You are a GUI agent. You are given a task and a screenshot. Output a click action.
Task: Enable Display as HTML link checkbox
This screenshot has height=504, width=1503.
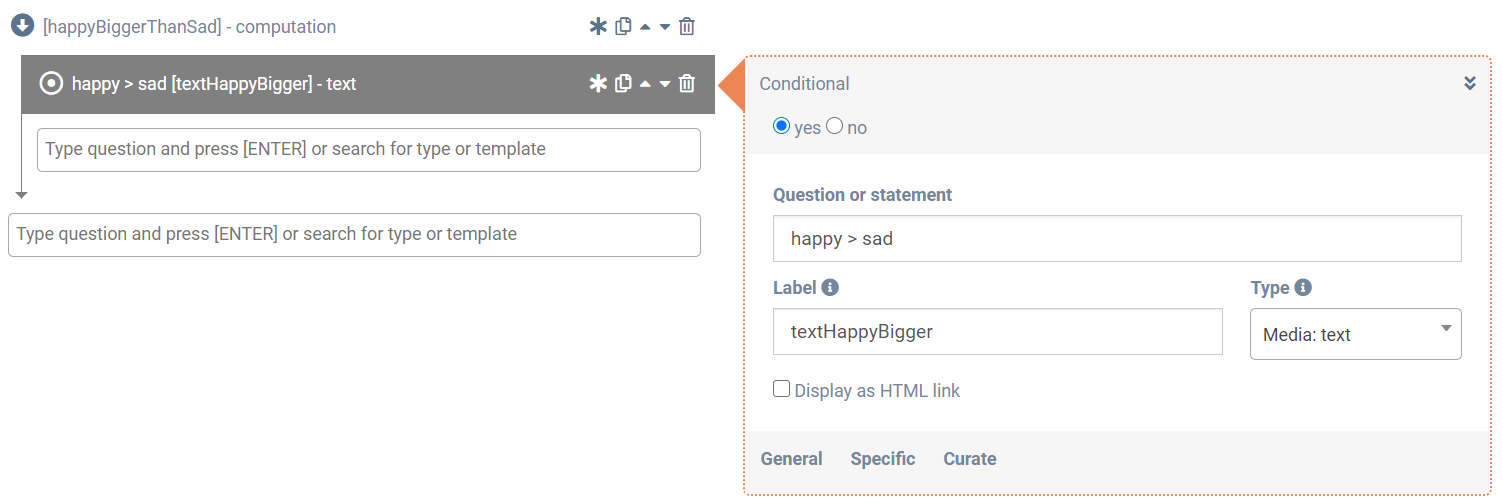(x=782, y=390)
